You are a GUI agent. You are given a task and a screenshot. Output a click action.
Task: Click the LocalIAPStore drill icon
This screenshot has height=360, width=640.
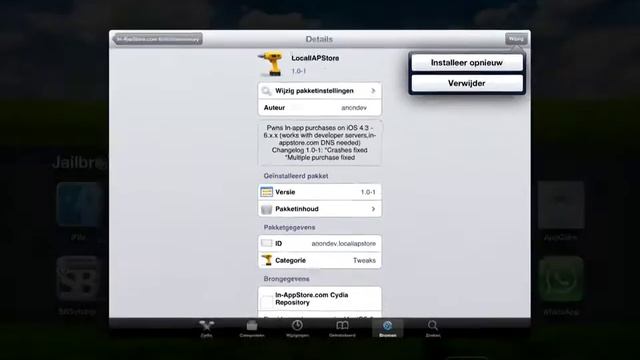coord(271,64)
